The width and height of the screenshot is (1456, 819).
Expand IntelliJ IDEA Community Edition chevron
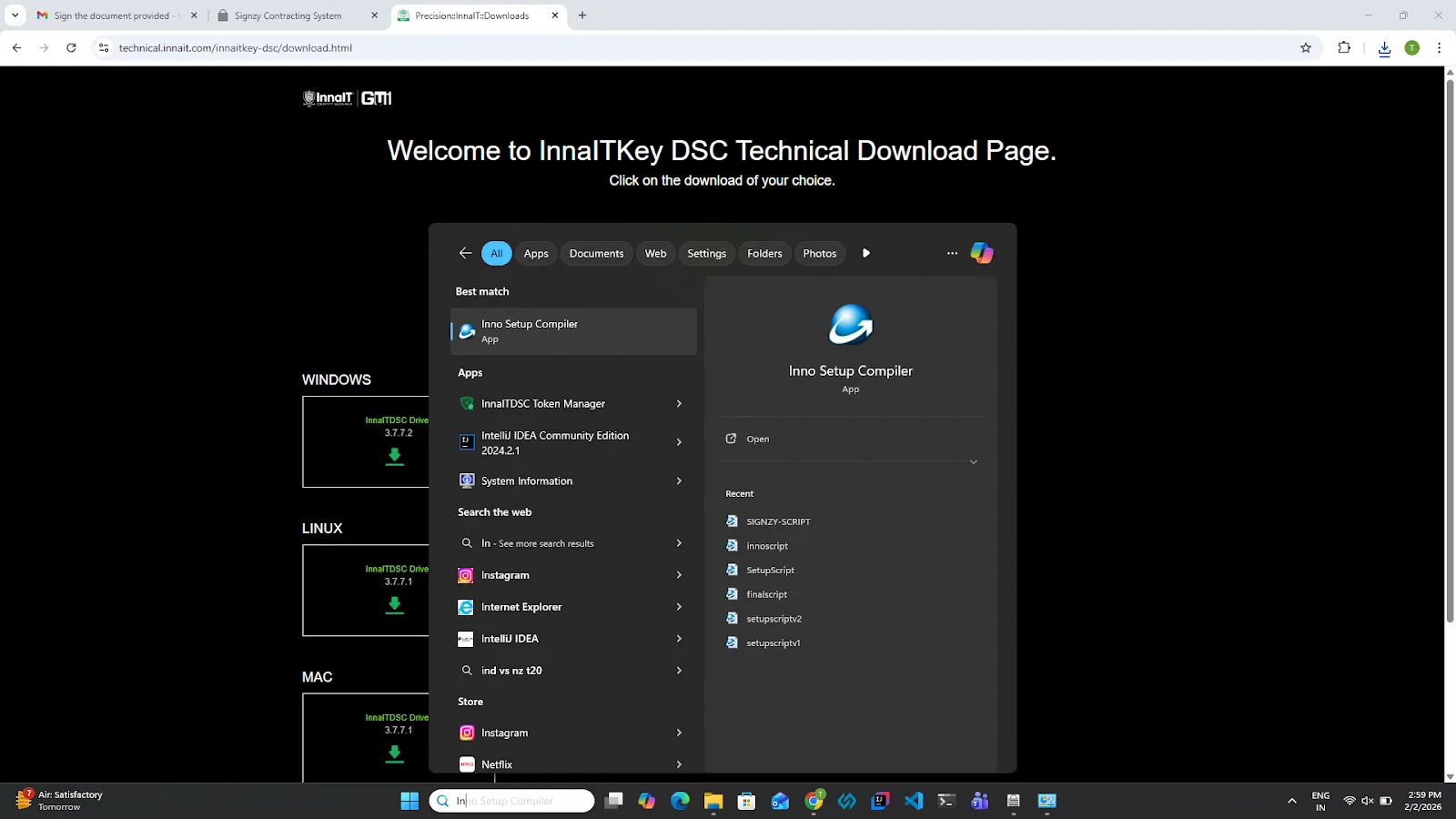pos(679,442)
